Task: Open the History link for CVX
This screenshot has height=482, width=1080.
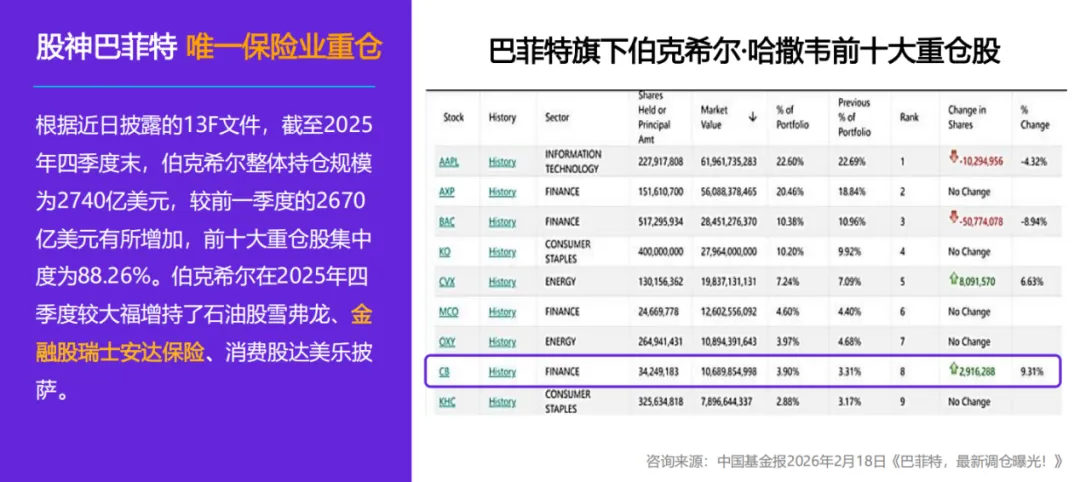Action: pyautogui.click(x=502, y=282)
